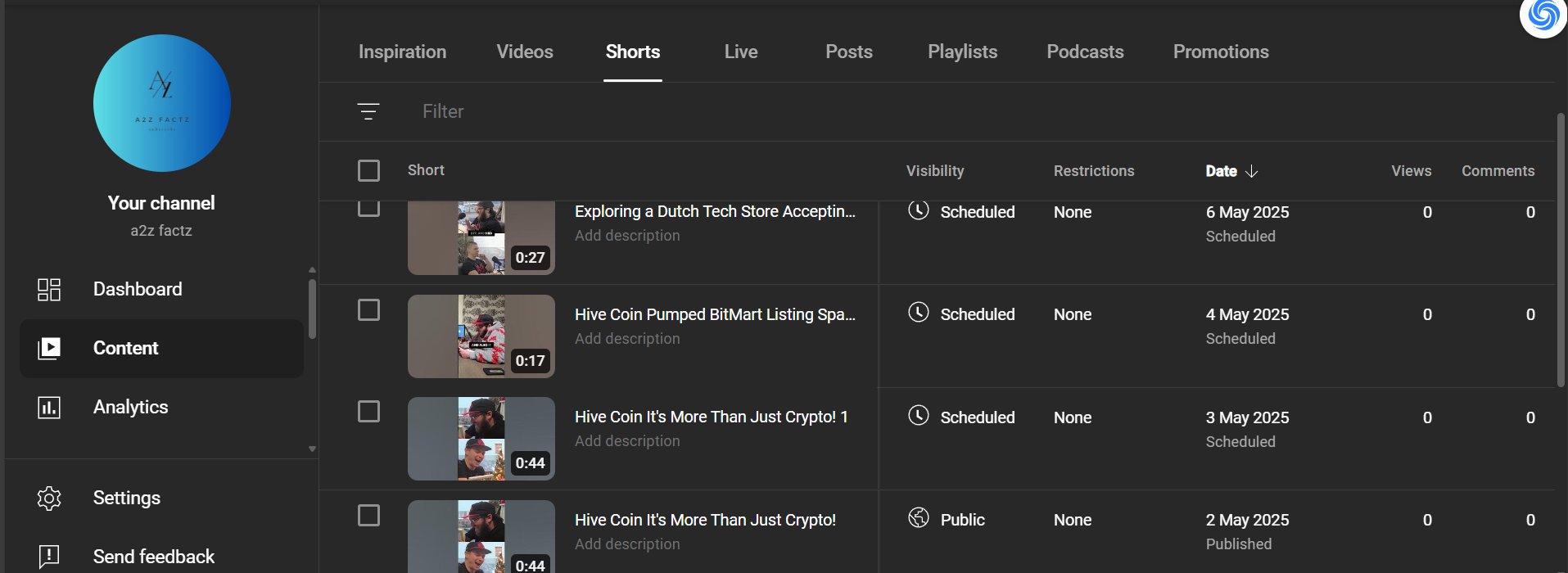Open the 0:27 Dutch Tech Store thumbnail
This screenshot has width=1568, height=573.
[x=481, y=238]
